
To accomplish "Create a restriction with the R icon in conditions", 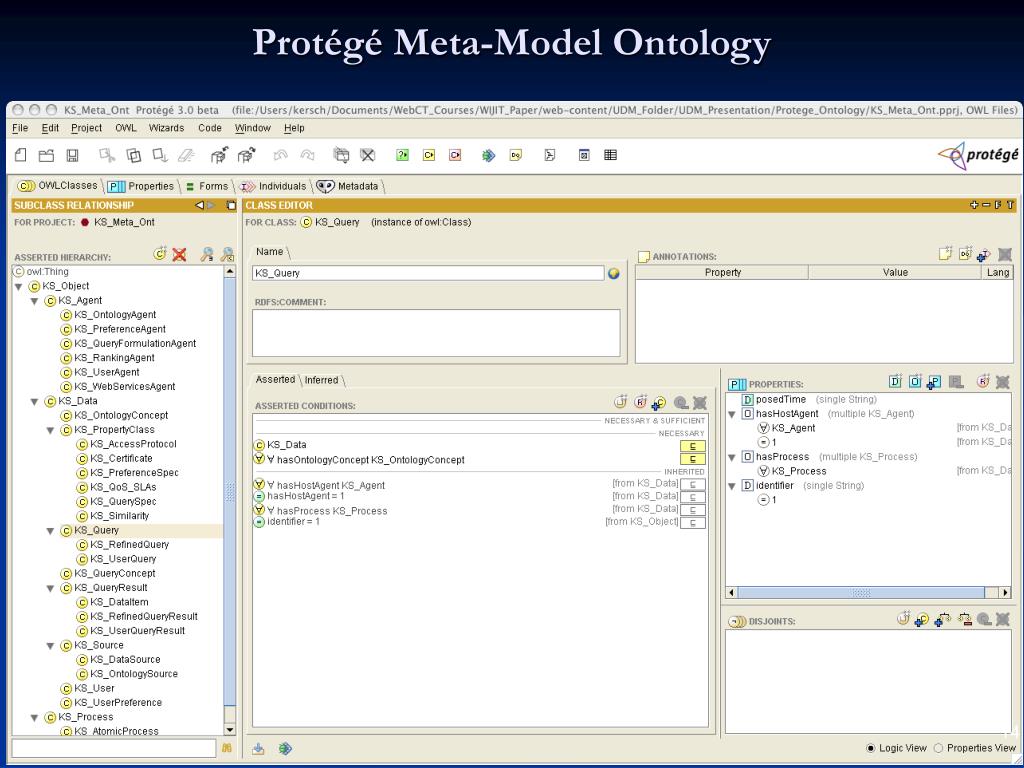I will point(641,402).
